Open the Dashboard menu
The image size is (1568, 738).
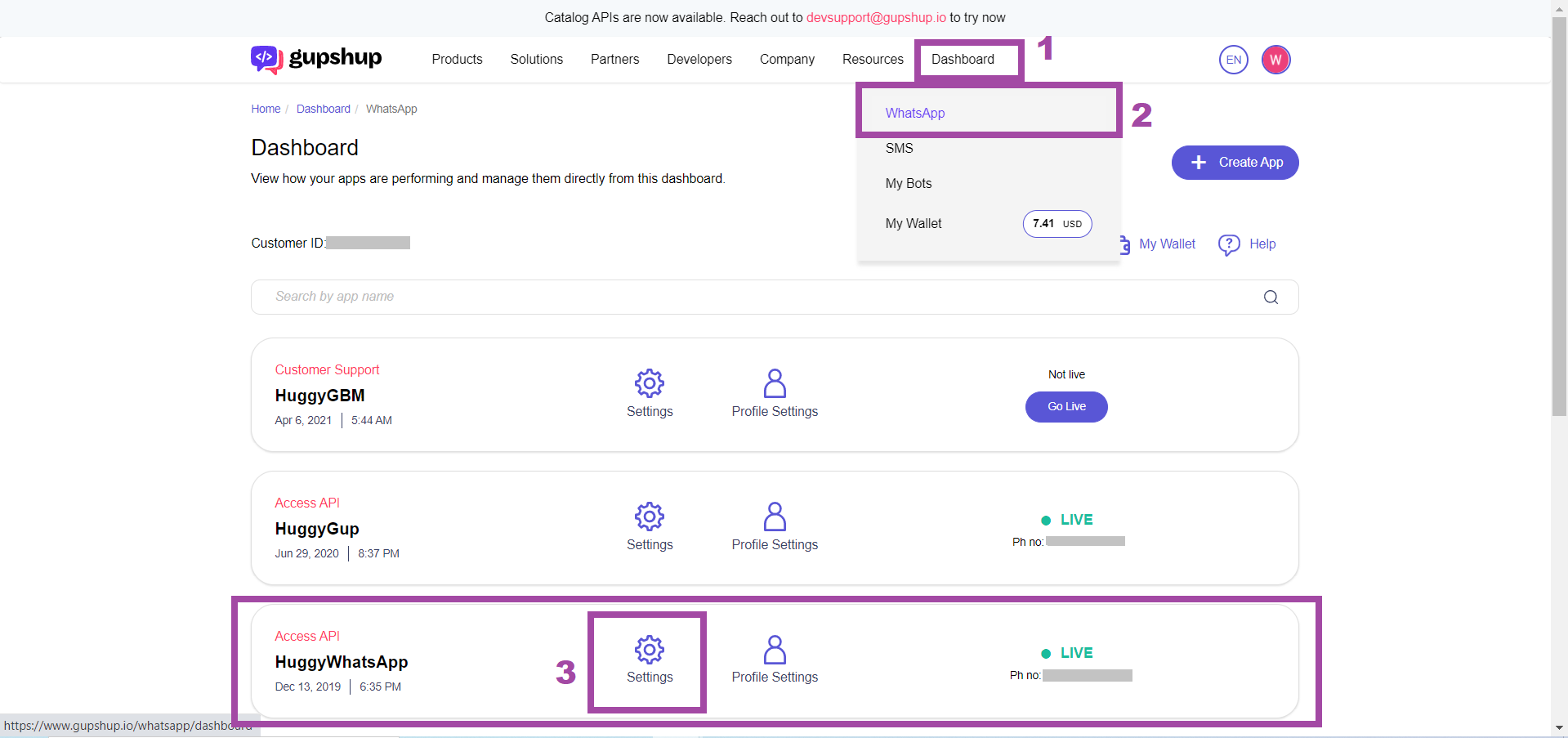[963, 59]
